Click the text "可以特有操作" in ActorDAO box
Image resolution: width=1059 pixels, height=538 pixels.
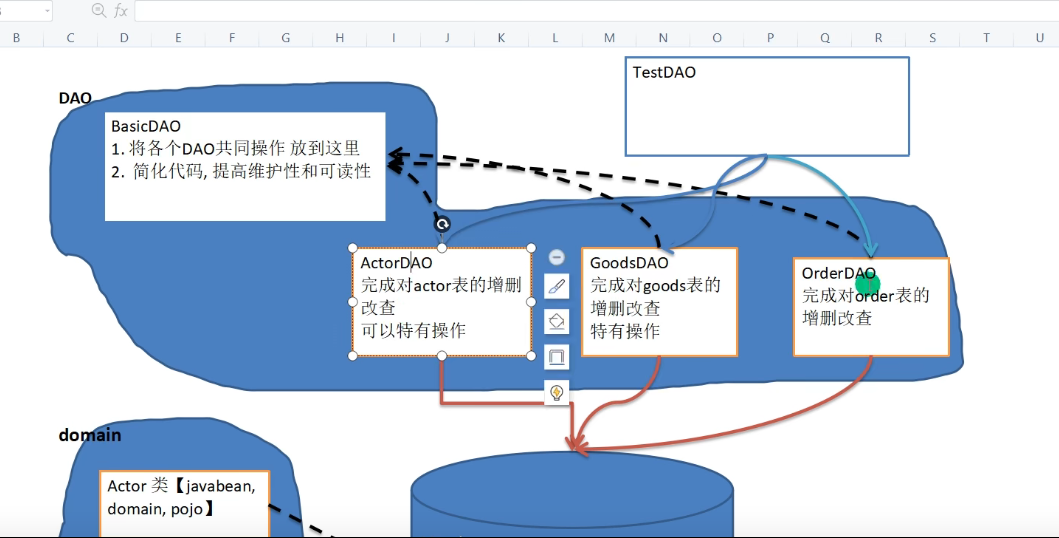pyautogui.click(x=413, y=331)
